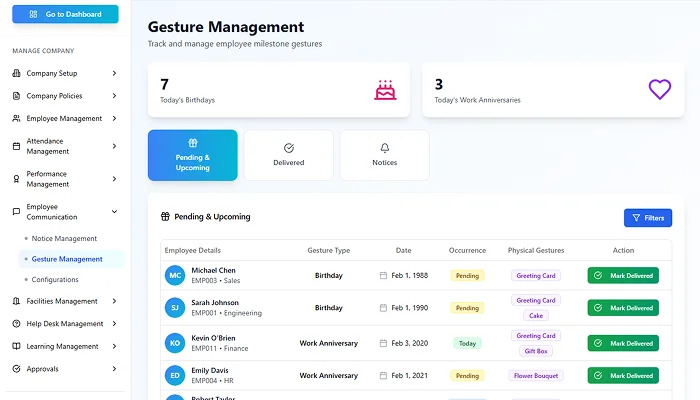The width and height of the screenshot is (700, 400).
Task: Click the work anniversaries heart icon
Action: click(659, 90)
